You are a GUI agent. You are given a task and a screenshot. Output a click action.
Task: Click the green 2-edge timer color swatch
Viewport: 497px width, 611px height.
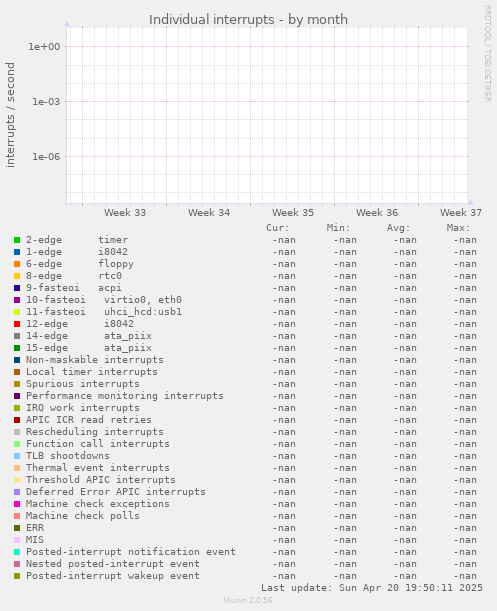(x=17, y=240)
